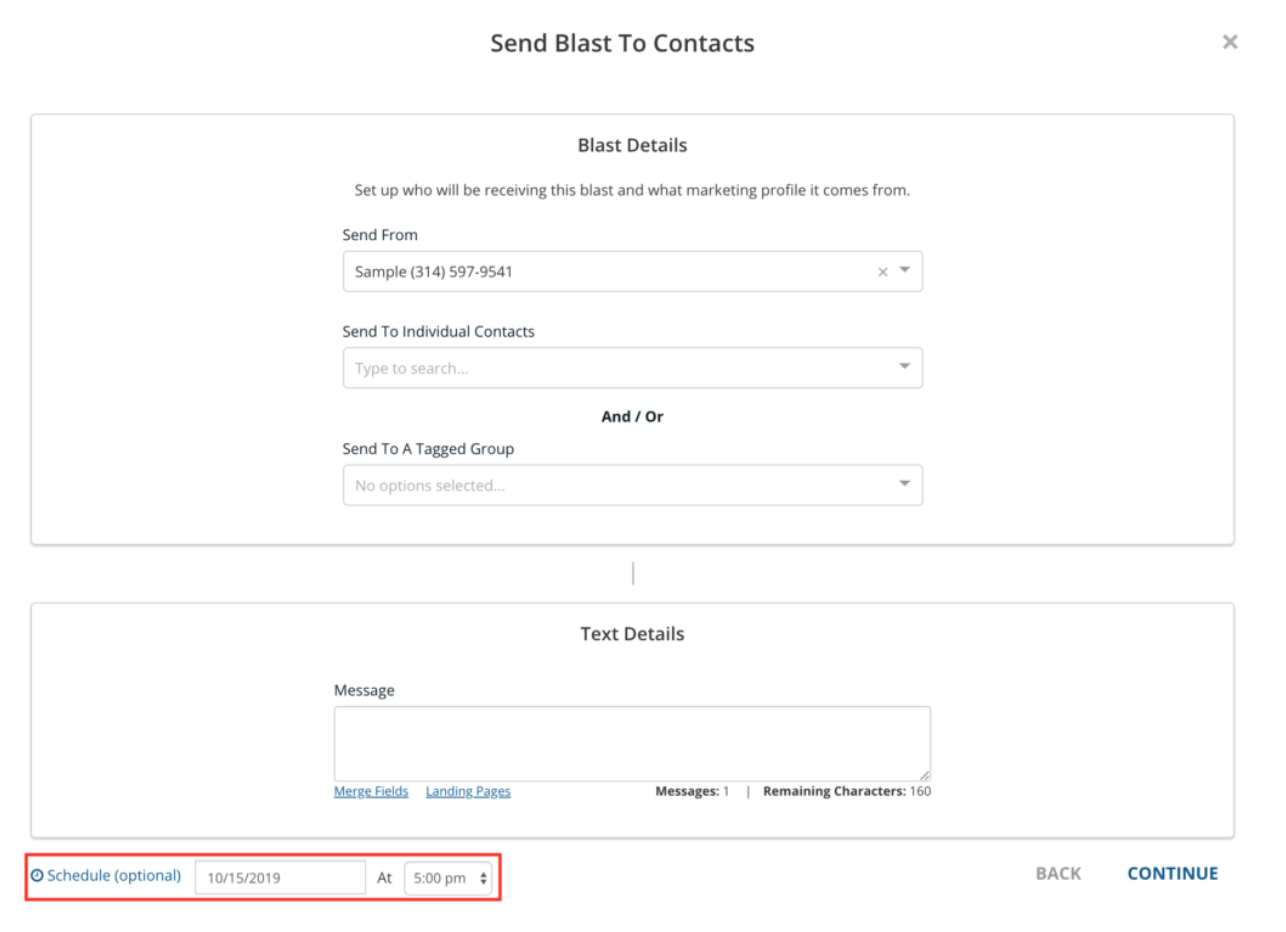Click the time selector up-down arrows
1286x932 pixels.
tap(484, 878)
